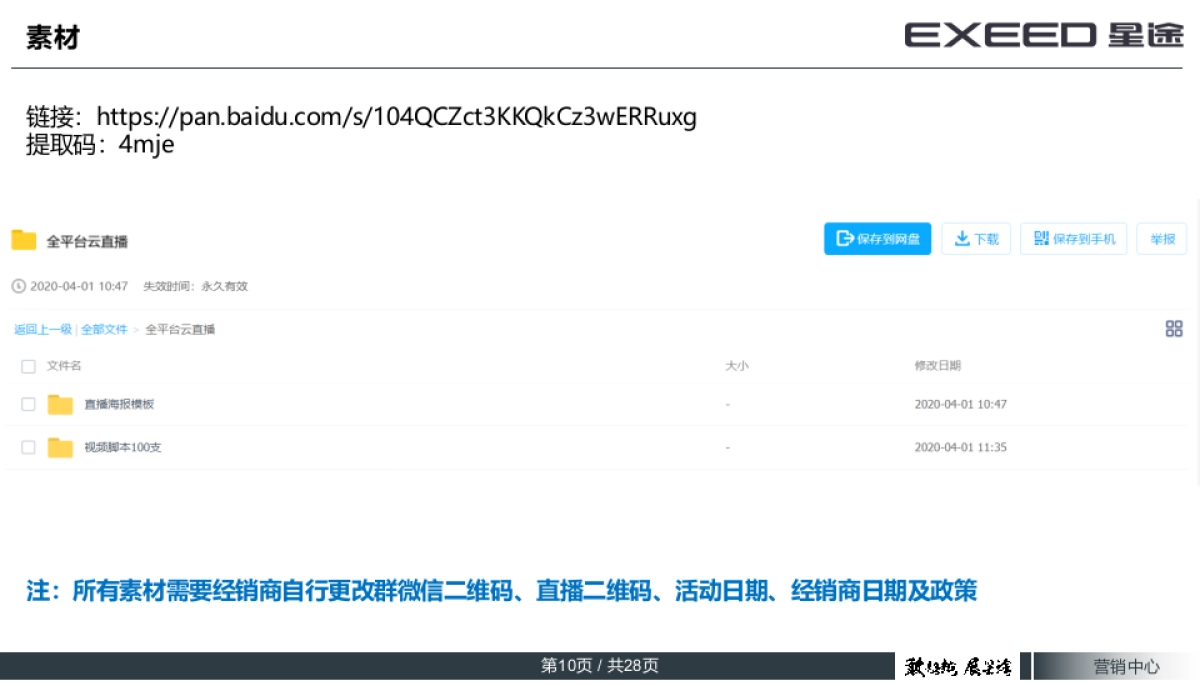
Task: Toggle the select-all checkbox beside 文件名
Action: (x=28, y=366)
